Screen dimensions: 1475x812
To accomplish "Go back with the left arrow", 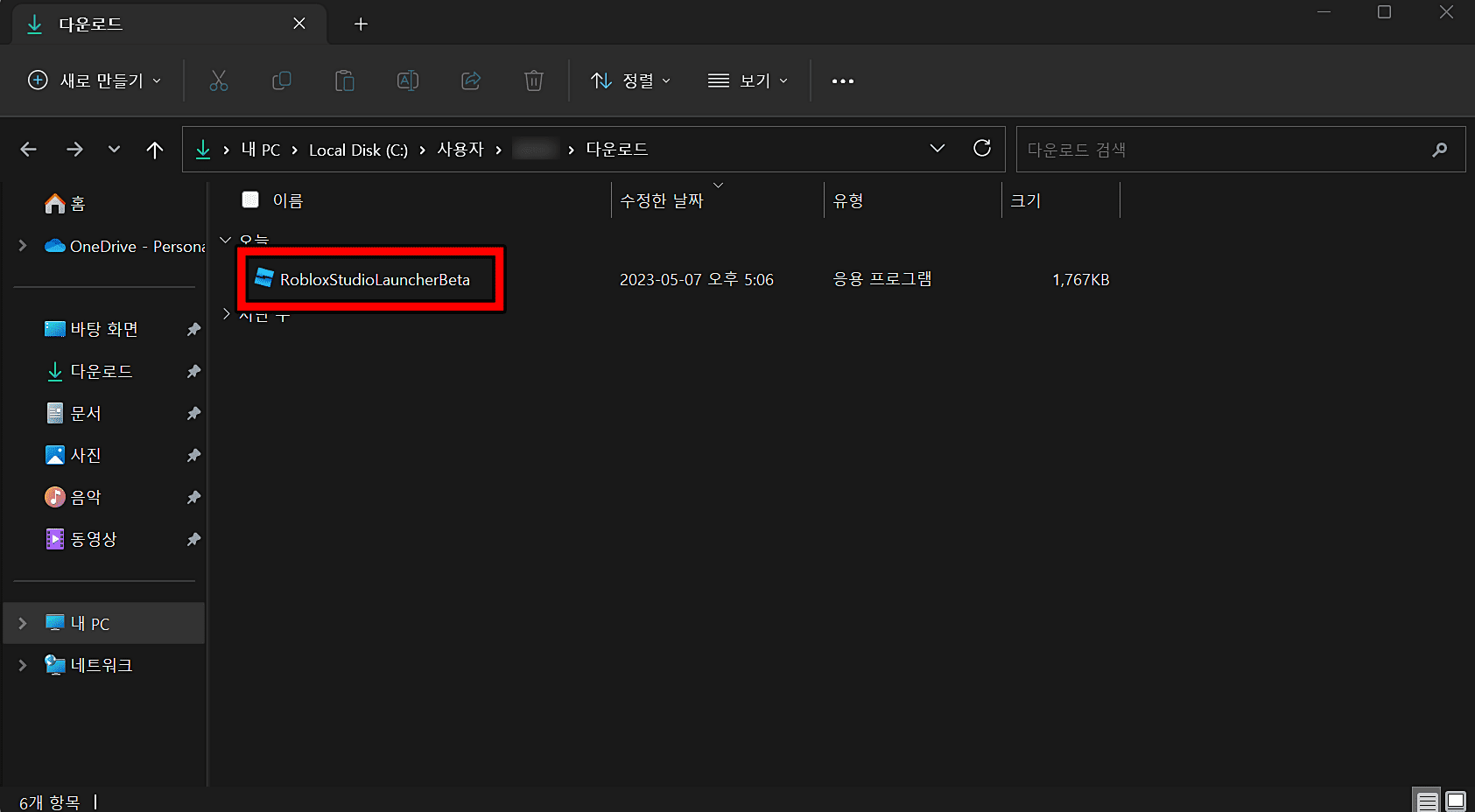I will click(x=29, y=150).
